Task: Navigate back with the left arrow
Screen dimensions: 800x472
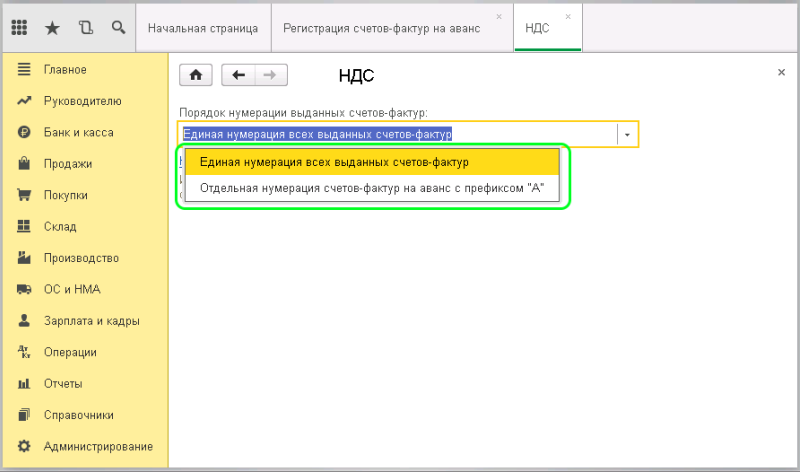Action: pos(238,75)
